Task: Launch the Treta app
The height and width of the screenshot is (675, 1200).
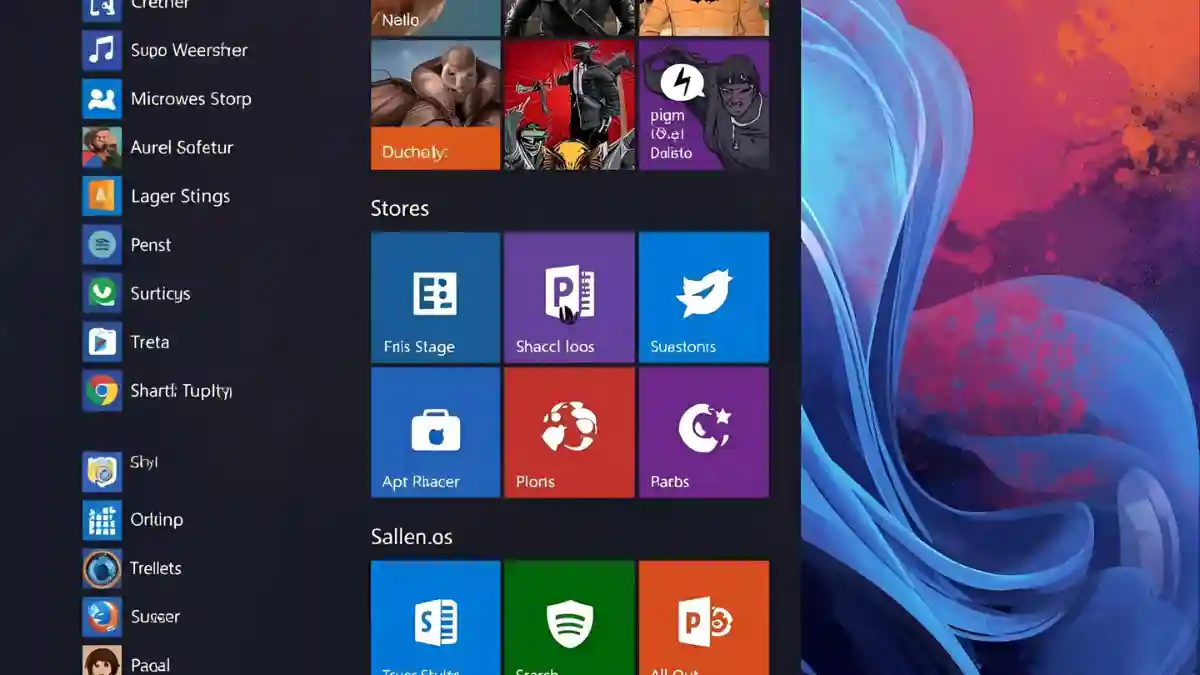Action: click(x=150, y=342)
